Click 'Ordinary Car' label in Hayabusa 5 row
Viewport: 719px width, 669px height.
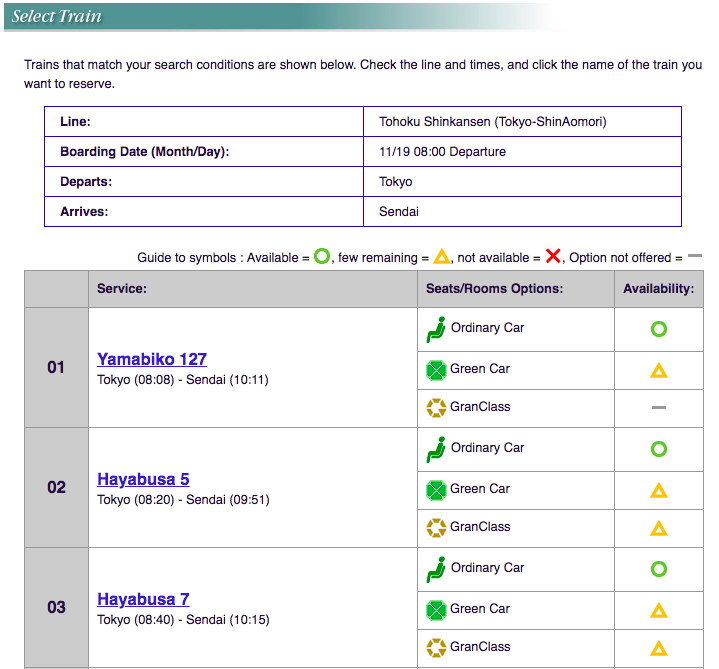point(487,448)
